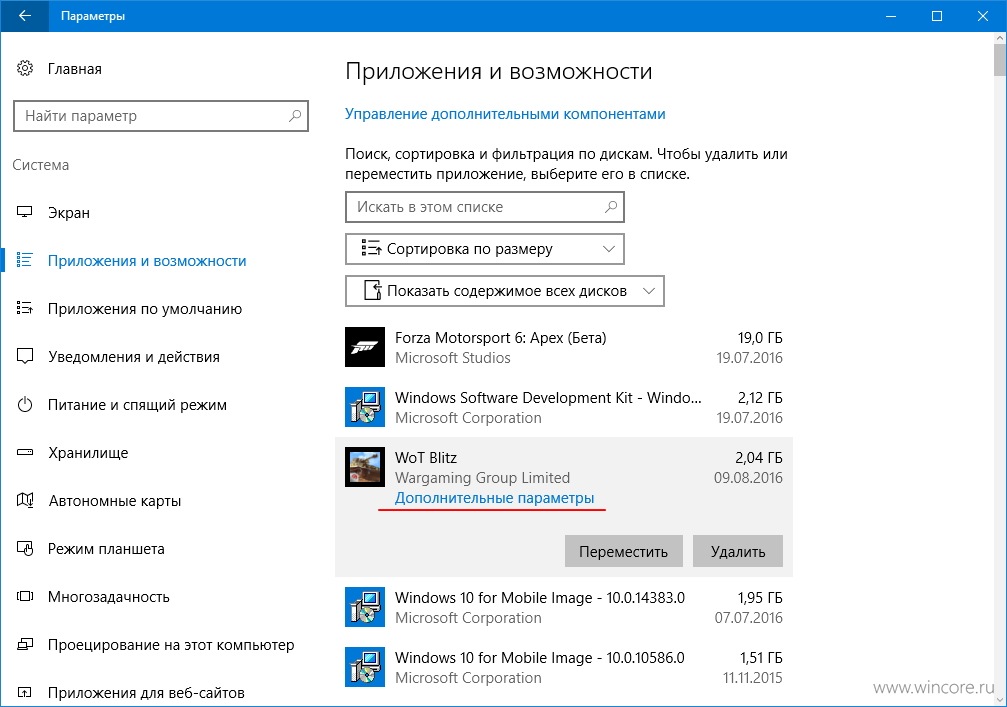Screen dimensions: 1007x707
Task: Open Дополнительные параметры for WoT Blitz
Action: (x=495, y=498)
